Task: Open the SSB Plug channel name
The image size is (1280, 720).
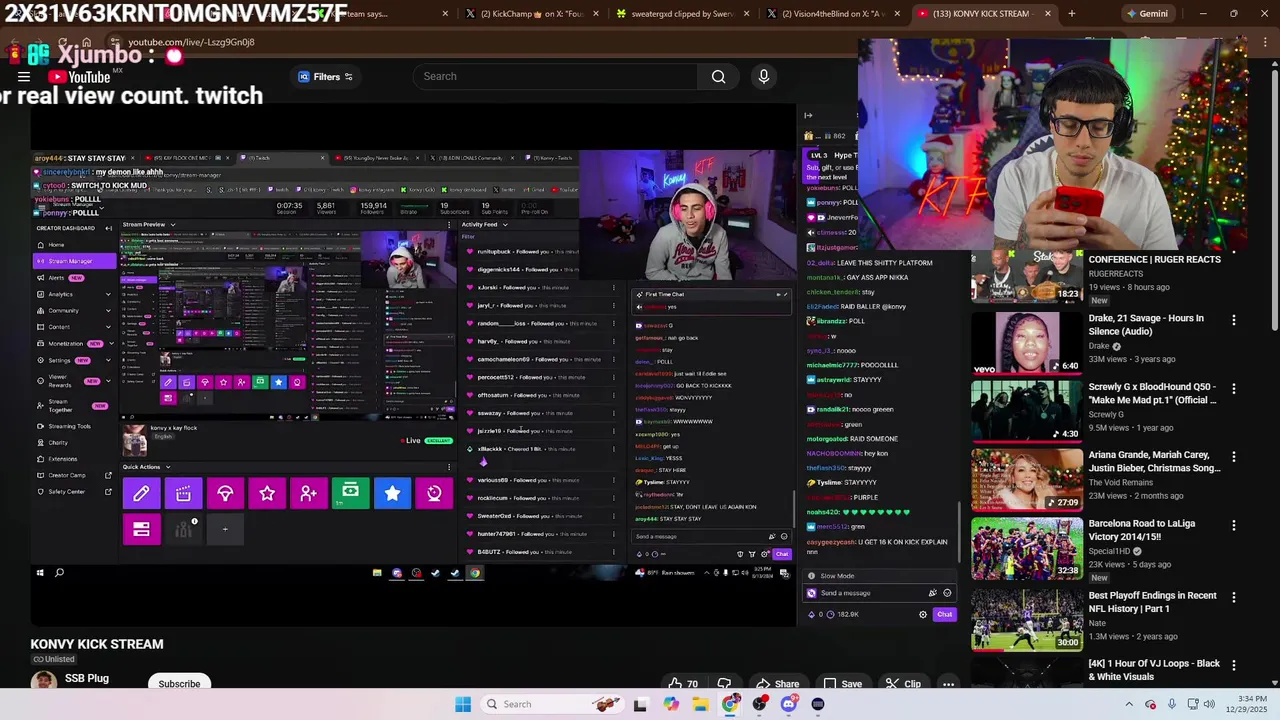Action: 87,678
